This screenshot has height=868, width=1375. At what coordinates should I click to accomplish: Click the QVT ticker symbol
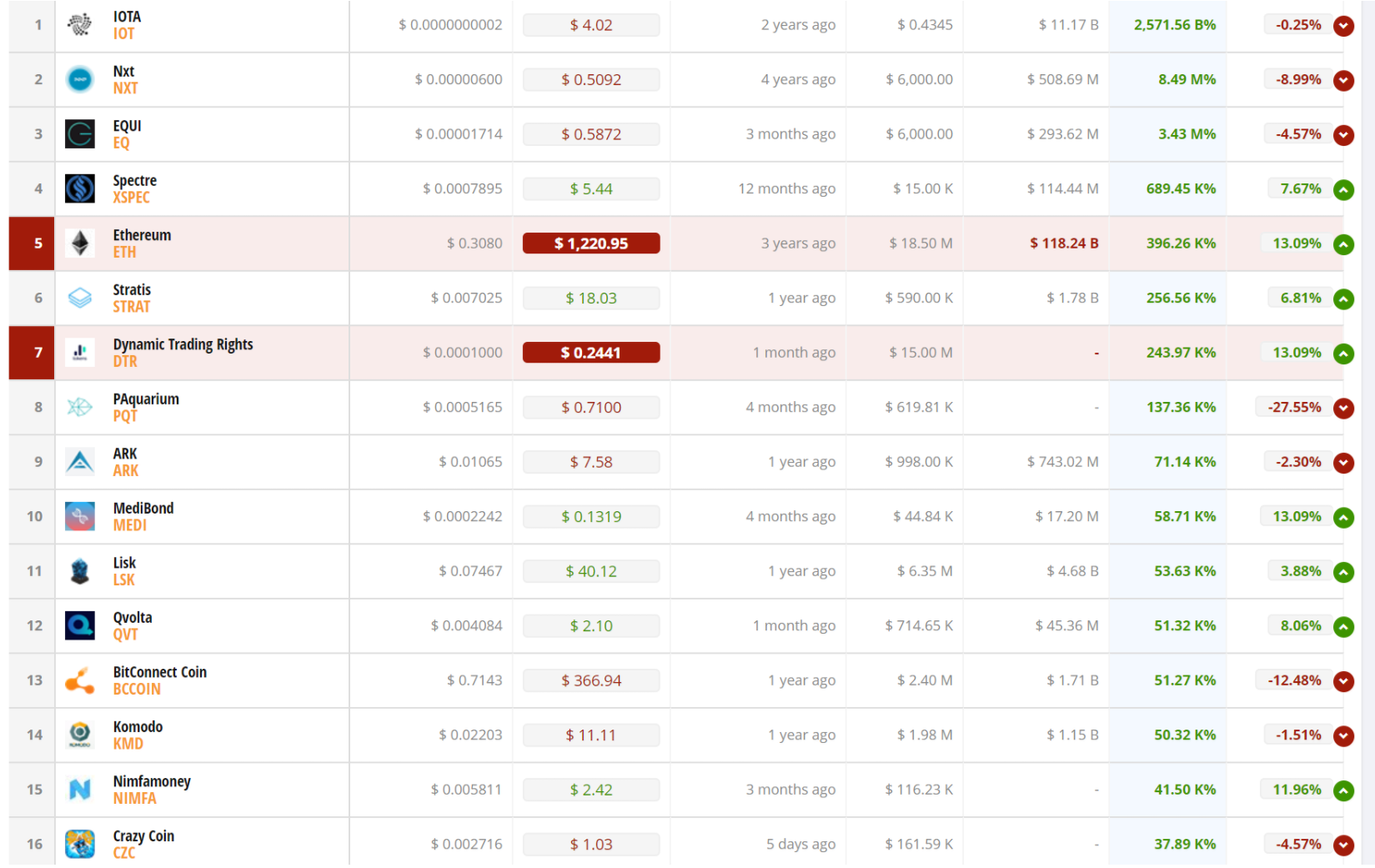click(125, 635)
